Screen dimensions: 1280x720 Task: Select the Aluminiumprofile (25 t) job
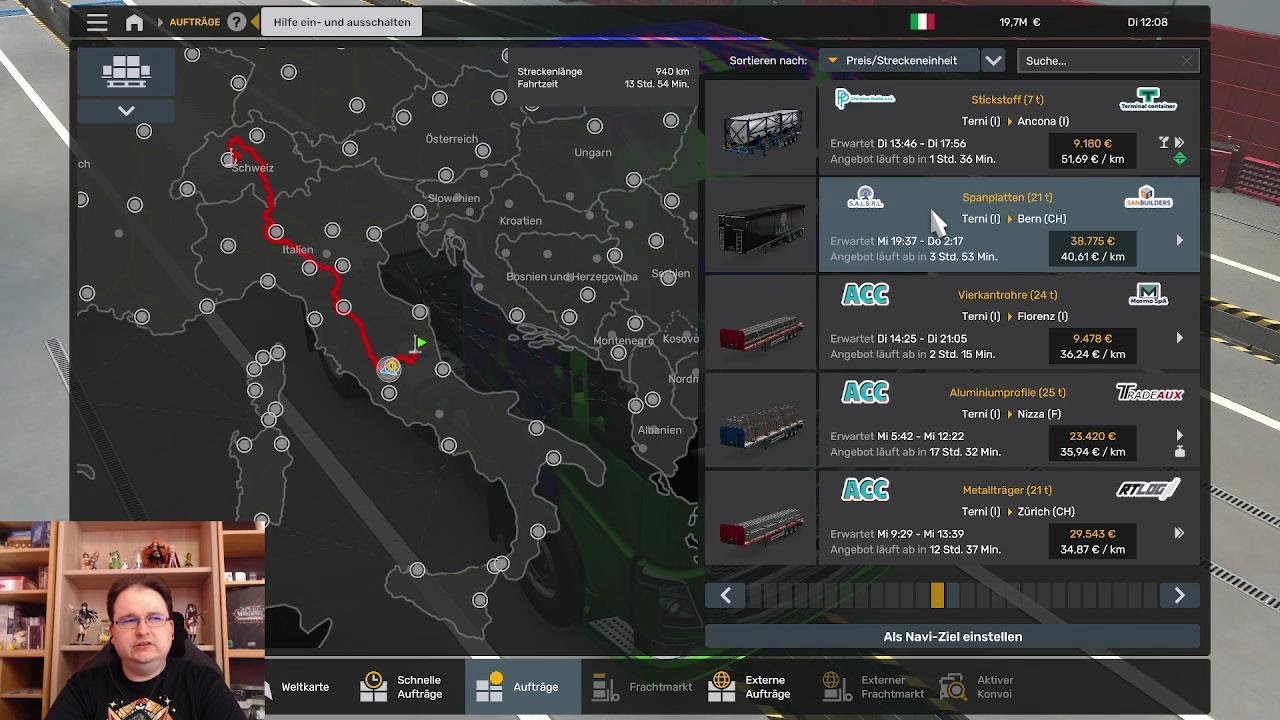pos(1009,420)
